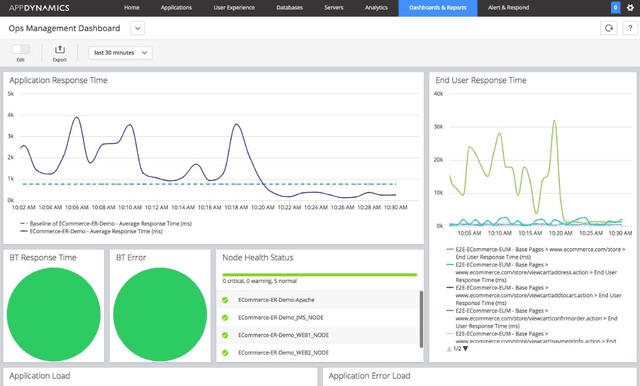Open the dashboard selector chevron dropdown
The image size is (640, 386).
(x=138, y=28)
